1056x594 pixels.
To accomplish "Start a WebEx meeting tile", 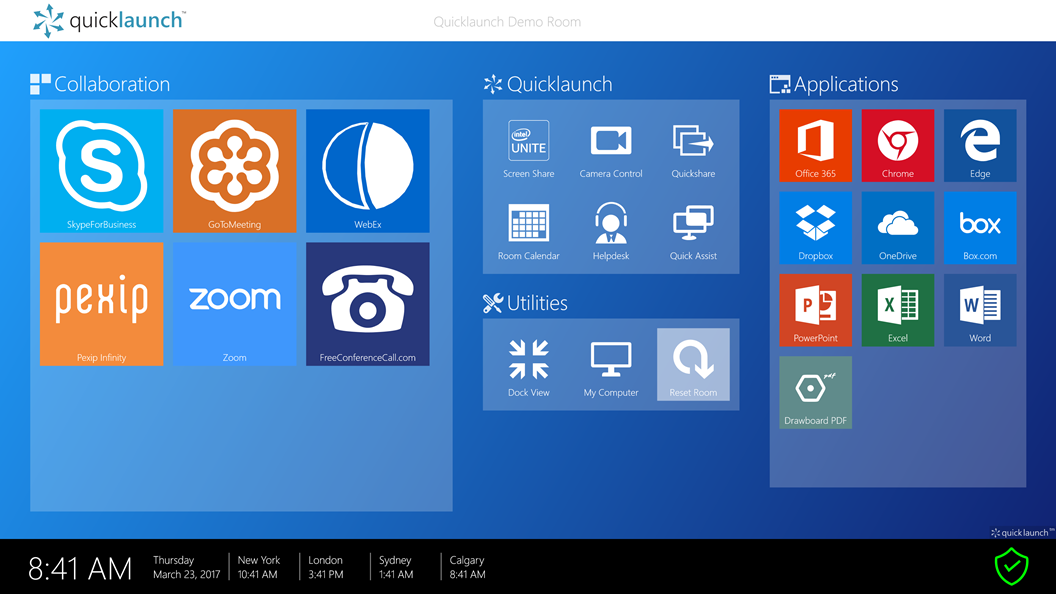I will pos(368,171).
